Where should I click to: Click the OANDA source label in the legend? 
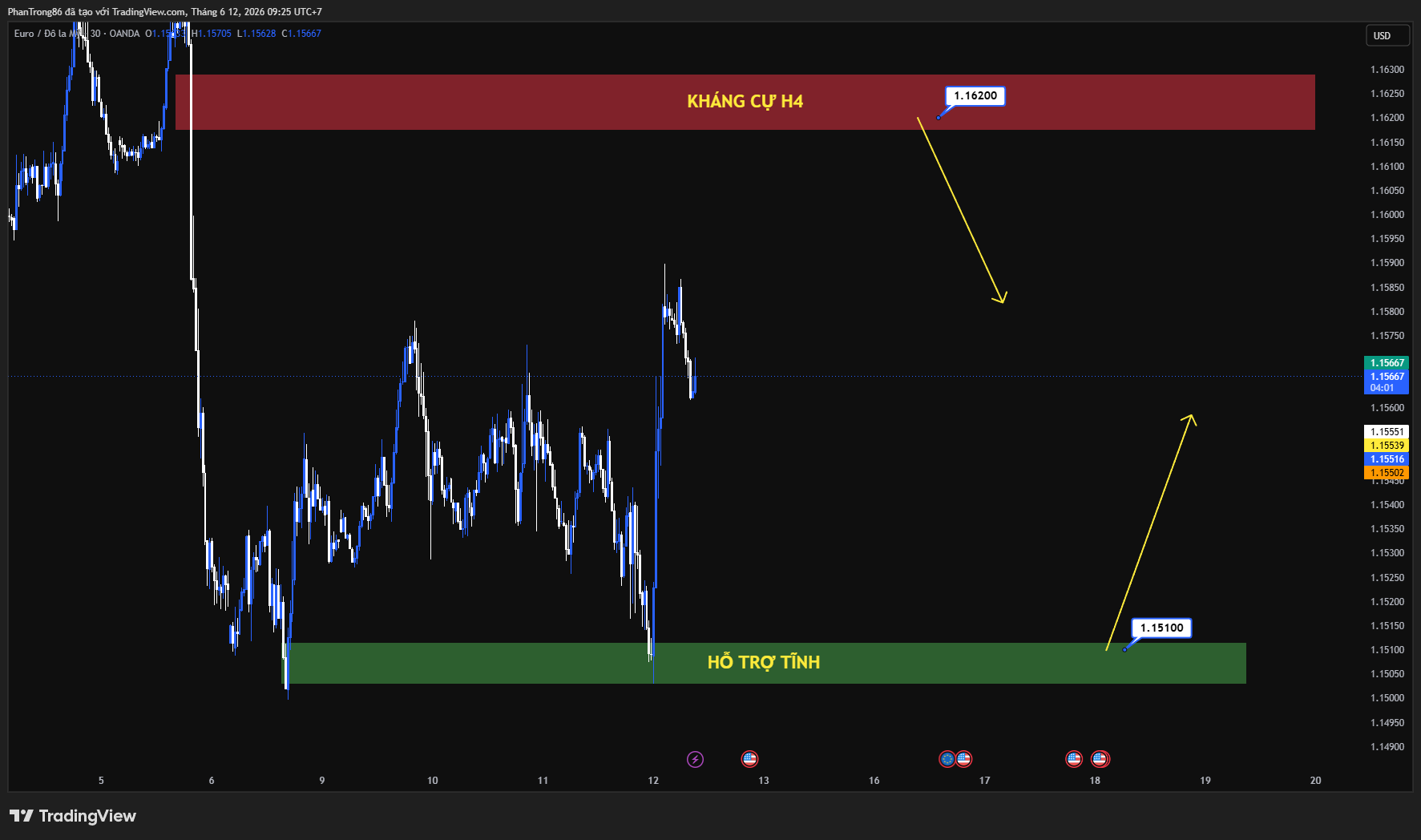point(124,34)
